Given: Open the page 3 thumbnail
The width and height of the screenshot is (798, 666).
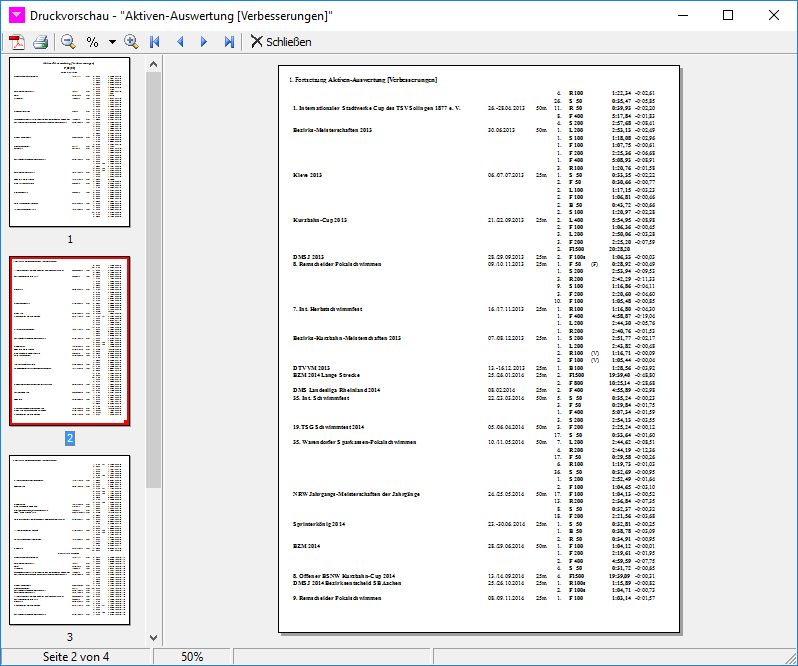Looking at the screenshot, I should [70, 540].
